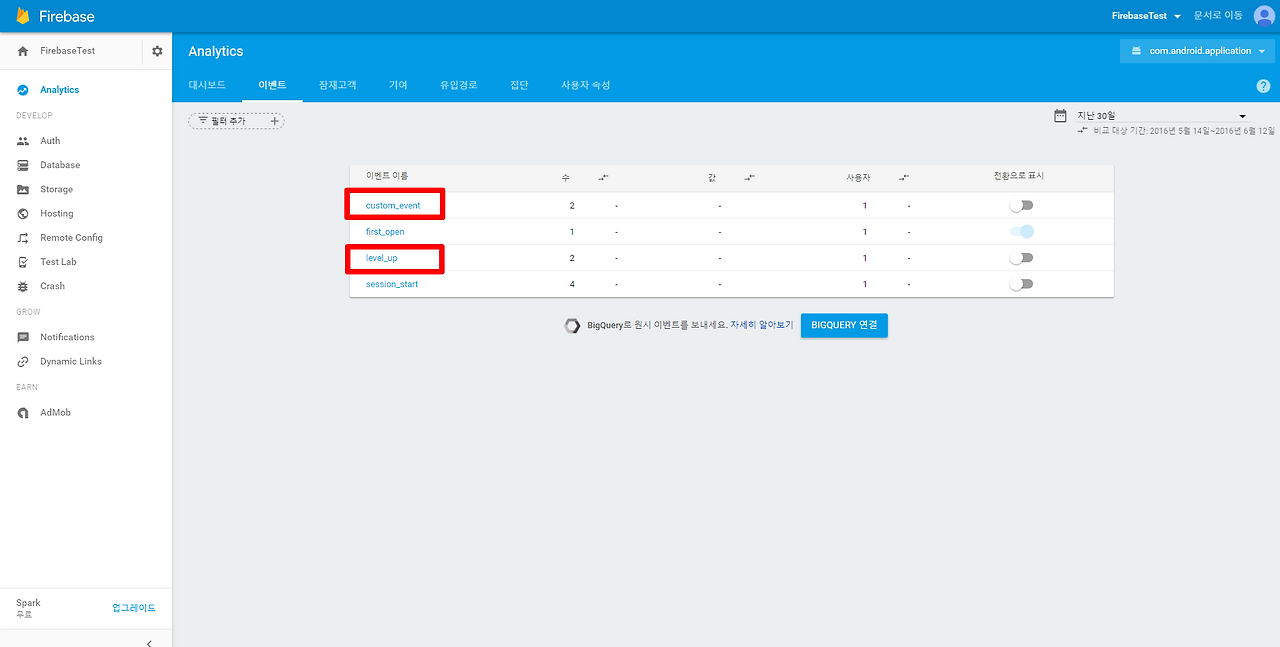Toggle conversion for first_open
Image resolution: width=1280 pixels, height=647 pixels.
coord(1021,231)
